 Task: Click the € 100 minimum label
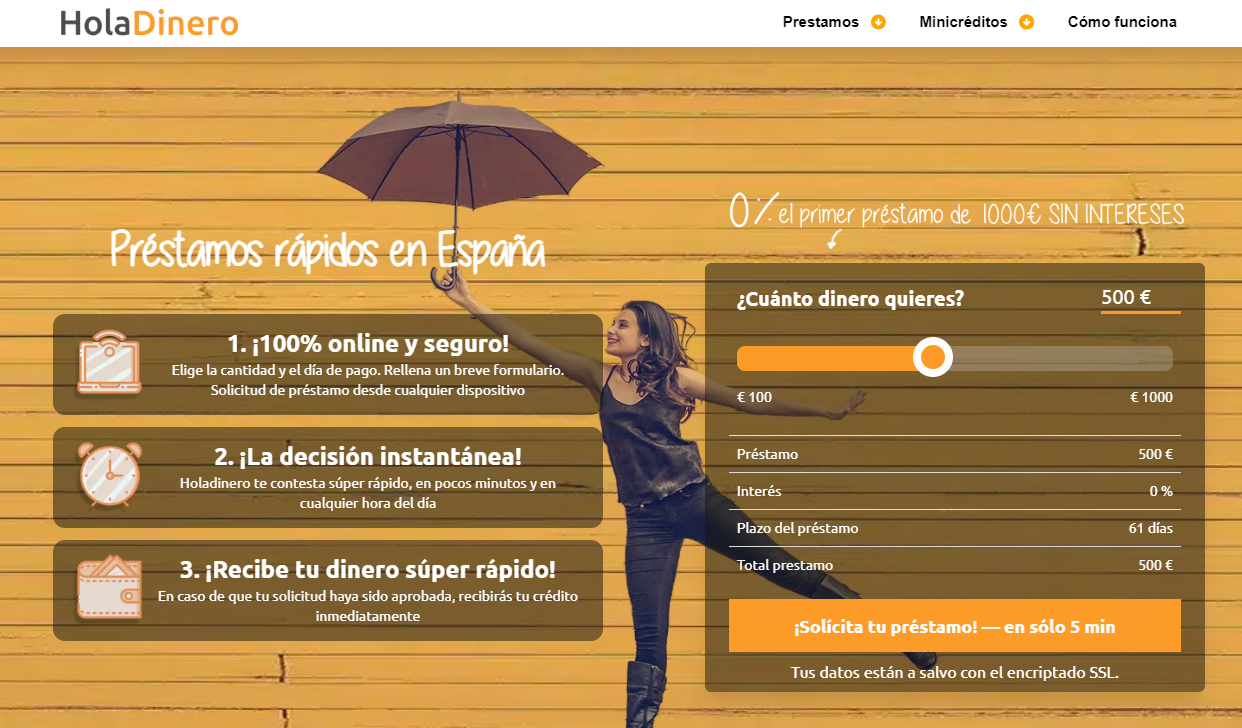point(754,397)
